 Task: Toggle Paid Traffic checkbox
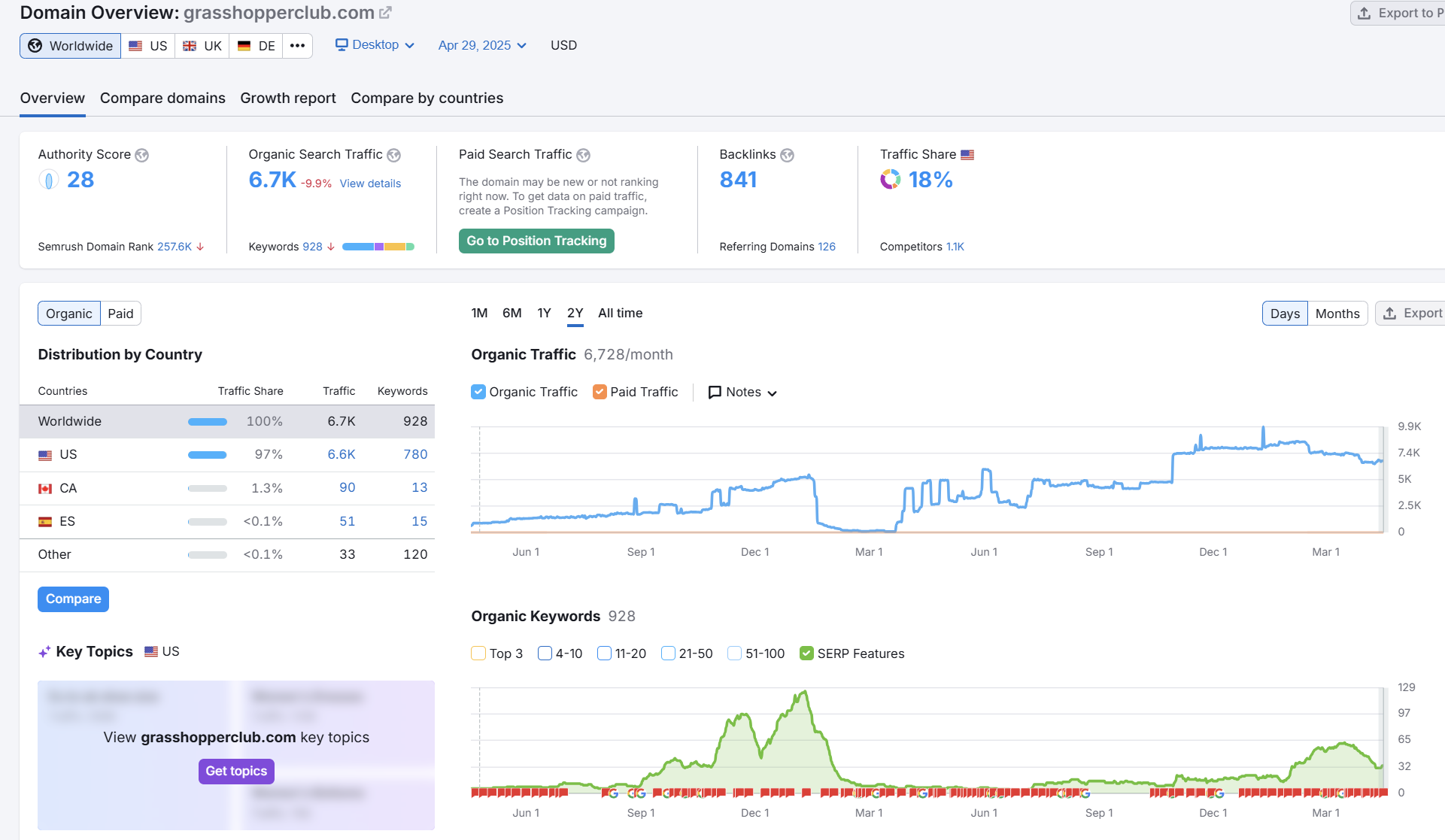(x=600, y=392)
